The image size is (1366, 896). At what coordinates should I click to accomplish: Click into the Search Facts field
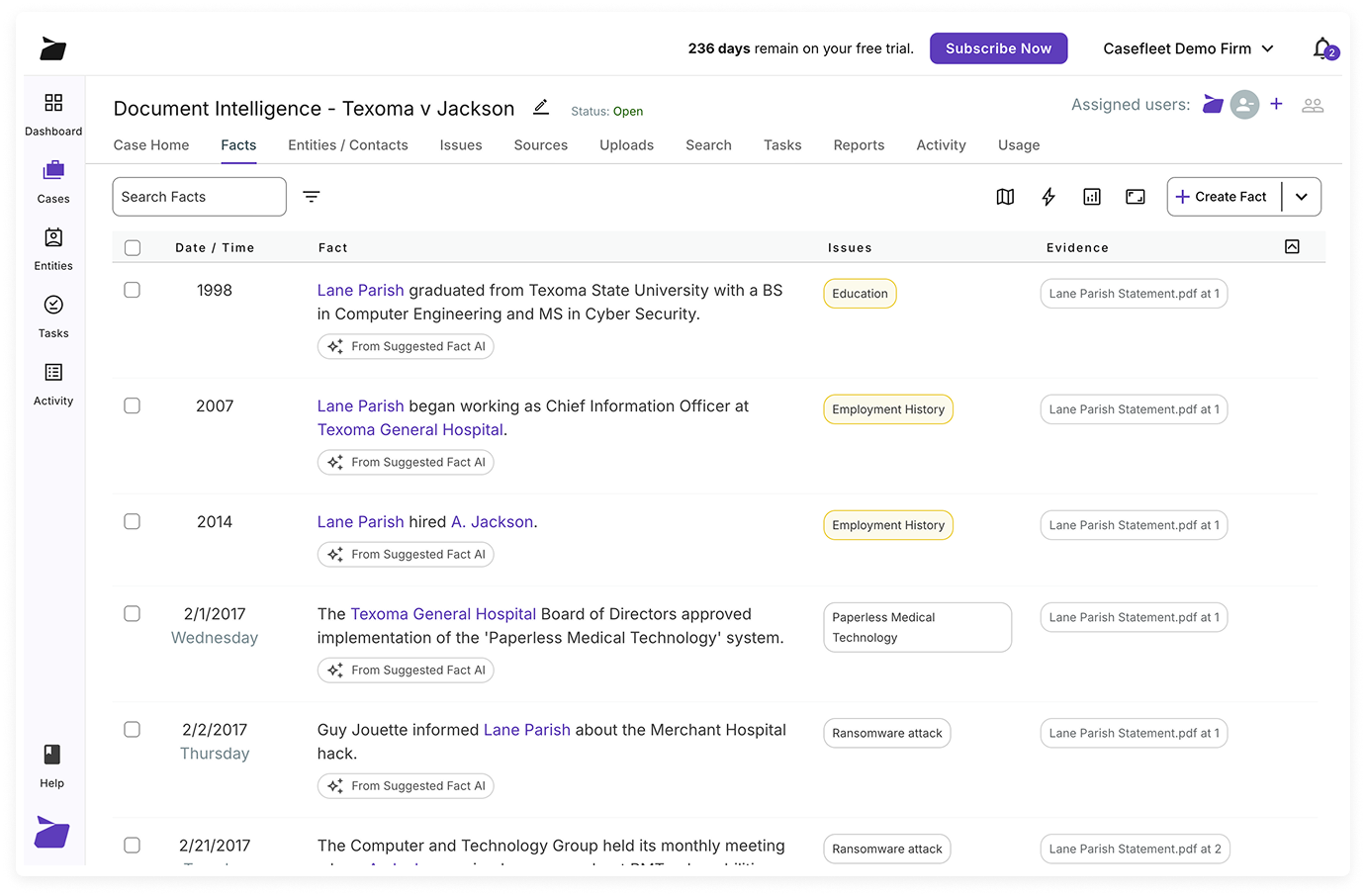click(200, 197)
